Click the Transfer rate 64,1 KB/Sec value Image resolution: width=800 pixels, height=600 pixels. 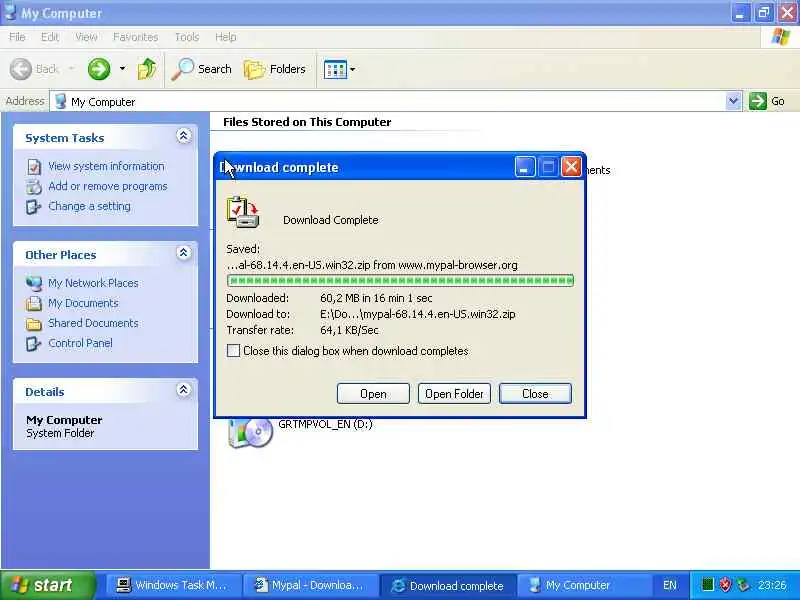[349, 330]
